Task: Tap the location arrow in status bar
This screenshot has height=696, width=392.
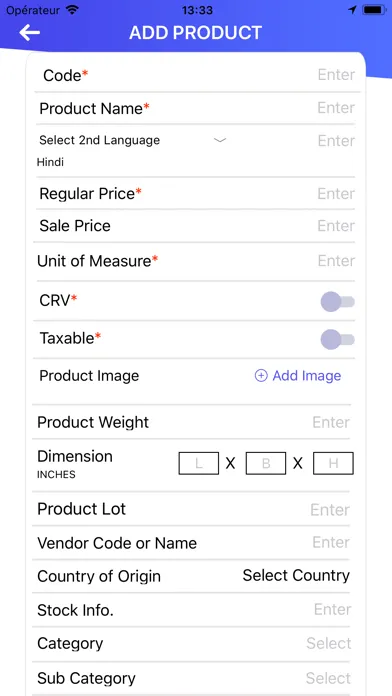Action: click(352, 10)
